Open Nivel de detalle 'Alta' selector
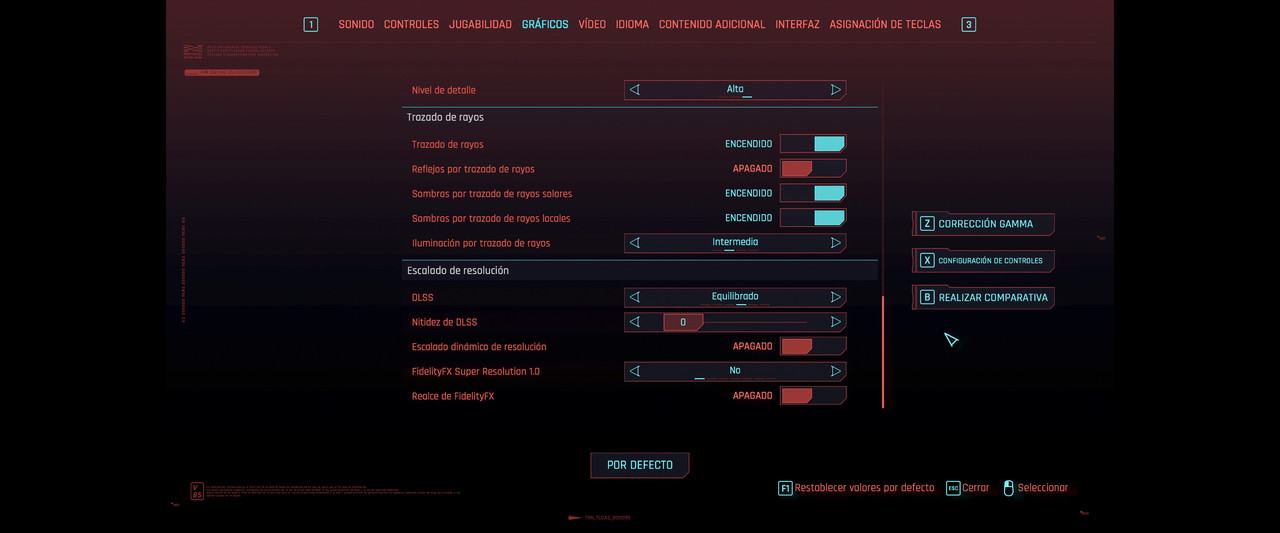The image size is (1280, 533). click(735, 90)
